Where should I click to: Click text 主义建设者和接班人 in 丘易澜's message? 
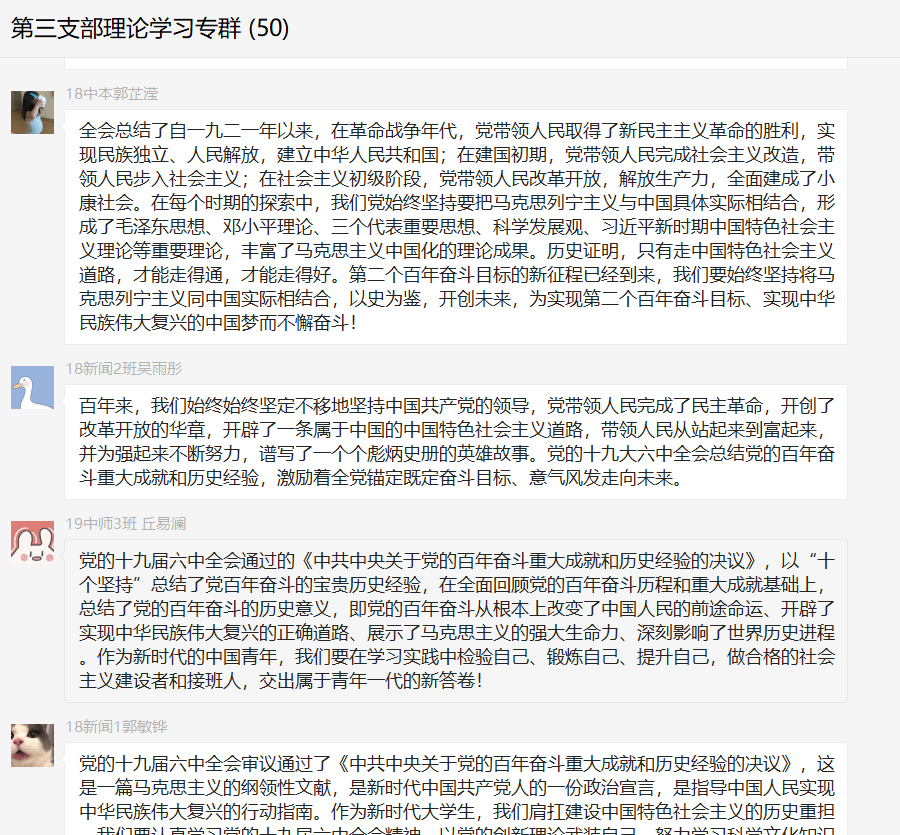pyautogui.click(x=160, y=681)
